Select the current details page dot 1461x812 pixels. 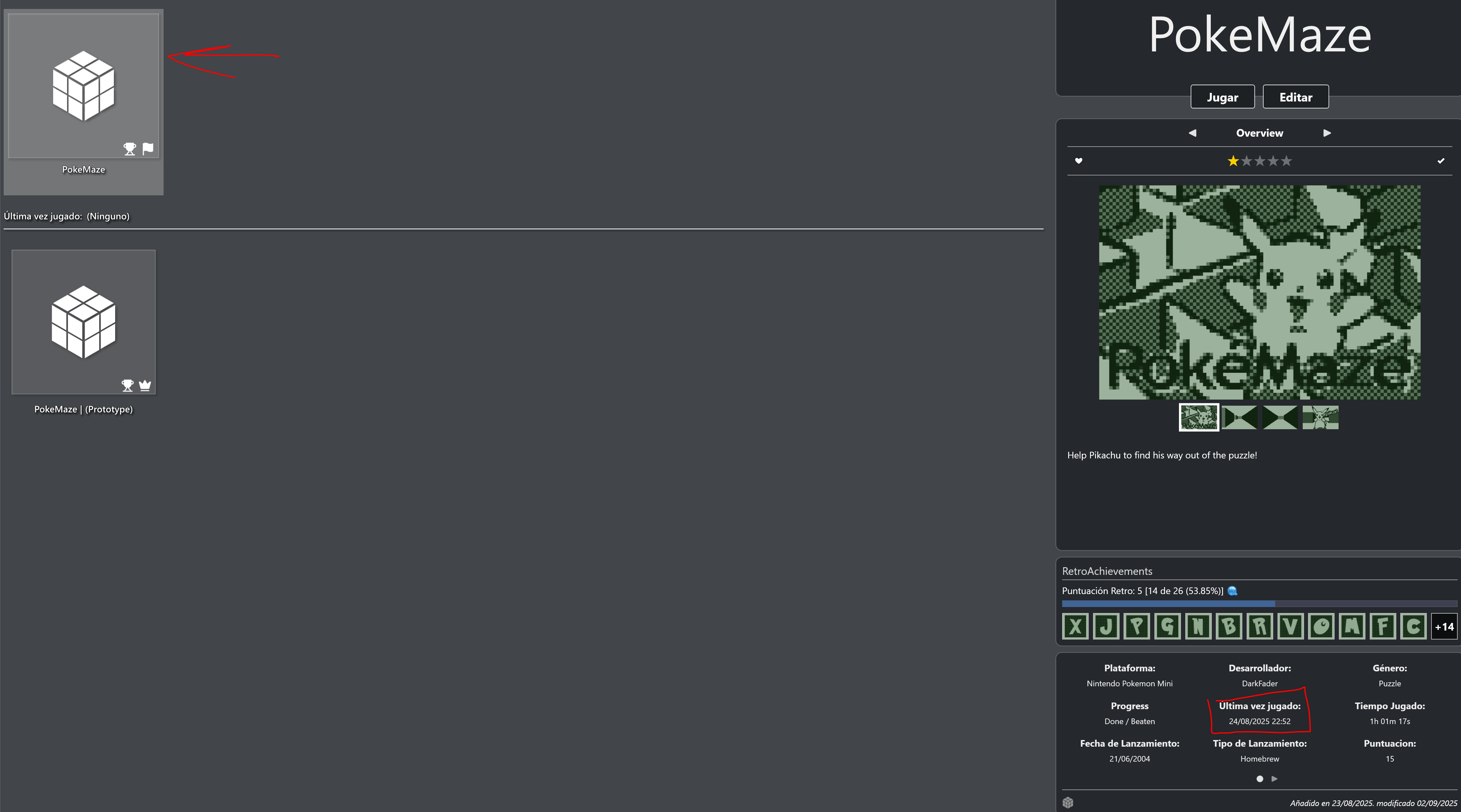pos(1260,778)
